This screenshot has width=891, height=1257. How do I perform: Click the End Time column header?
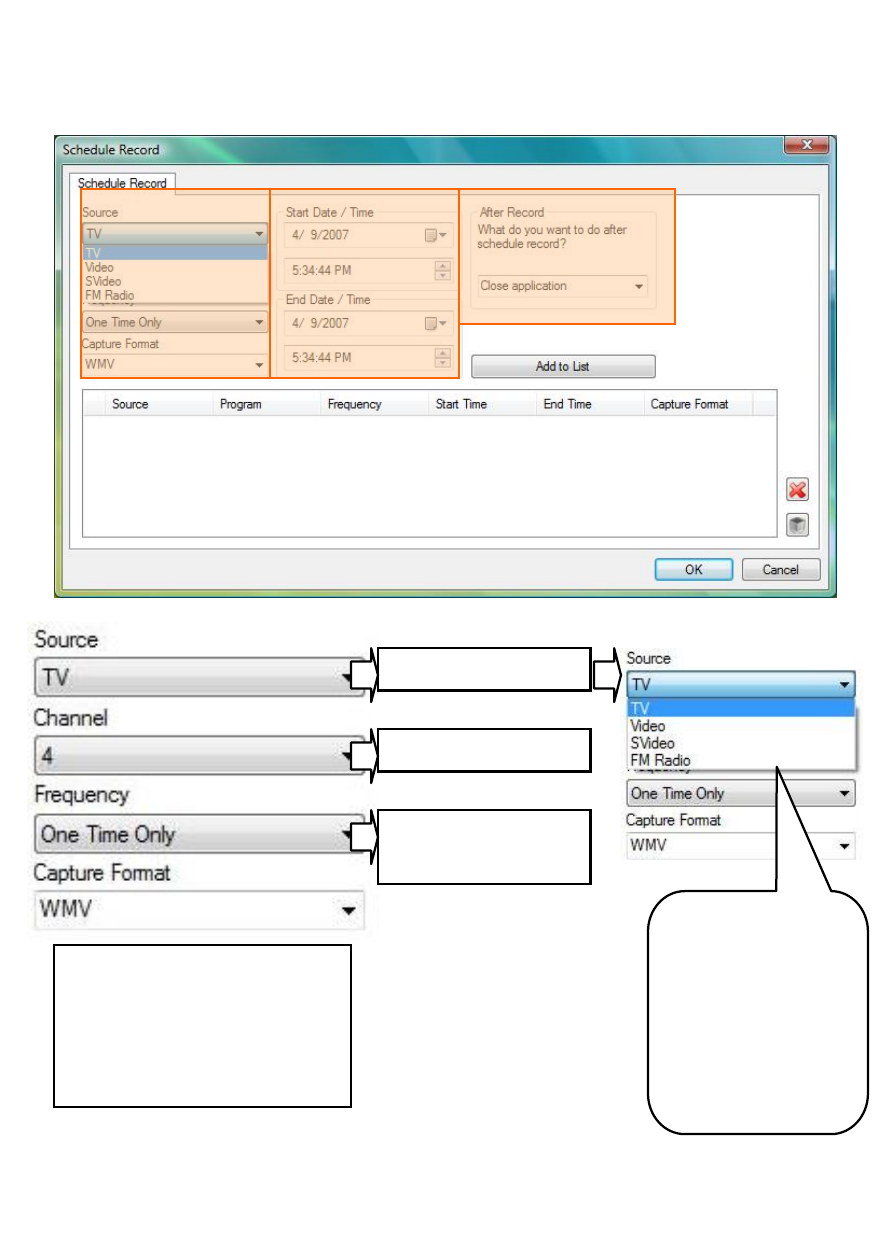[590, 404]
